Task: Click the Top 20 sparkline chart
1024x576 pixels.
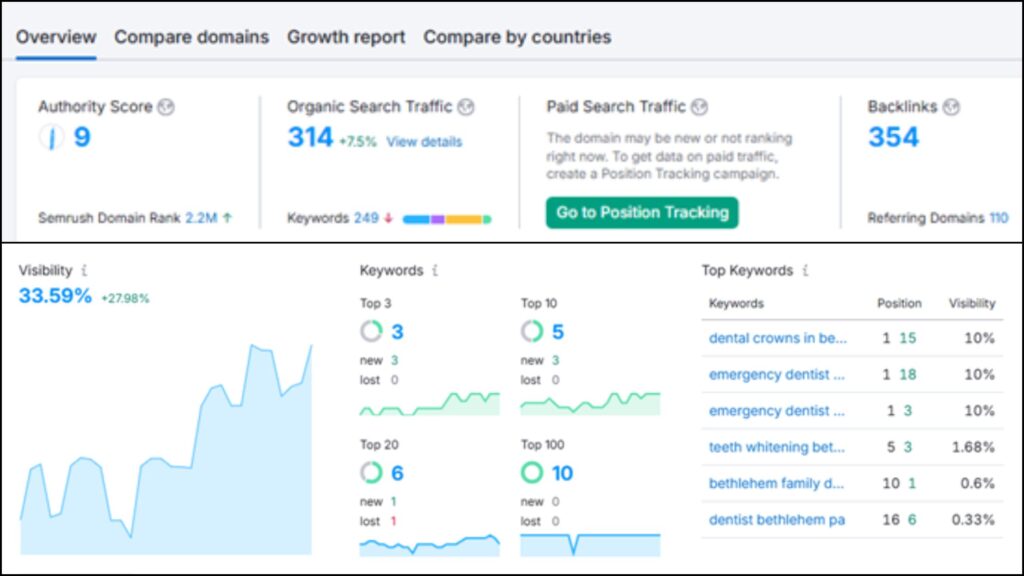Action: pyautogui.click(x=430, y=545)
